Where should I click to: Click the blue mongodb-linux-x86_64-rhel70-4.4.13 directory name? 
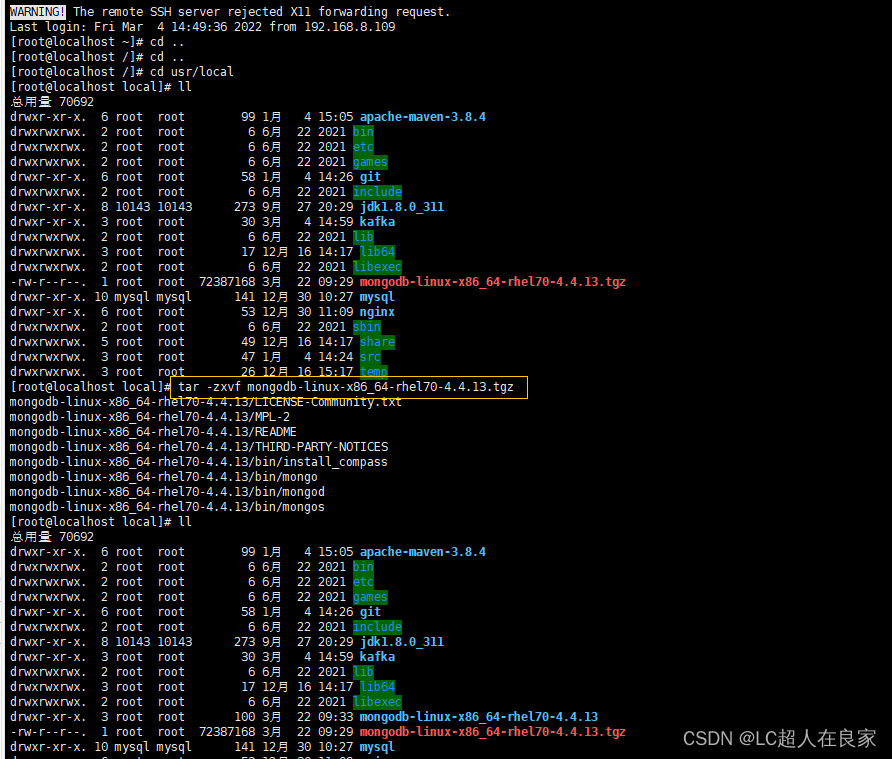point(478,717)
